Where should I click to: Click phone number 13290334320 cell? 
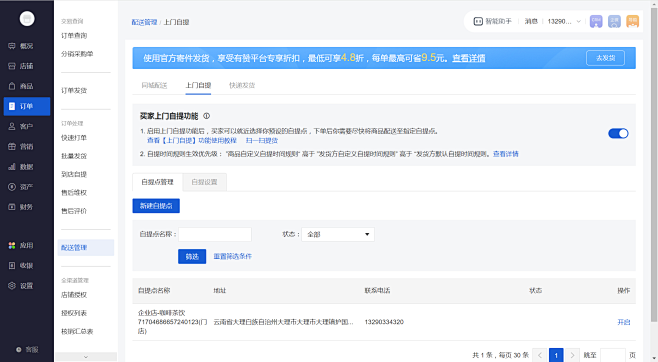(x=384, y=322)
